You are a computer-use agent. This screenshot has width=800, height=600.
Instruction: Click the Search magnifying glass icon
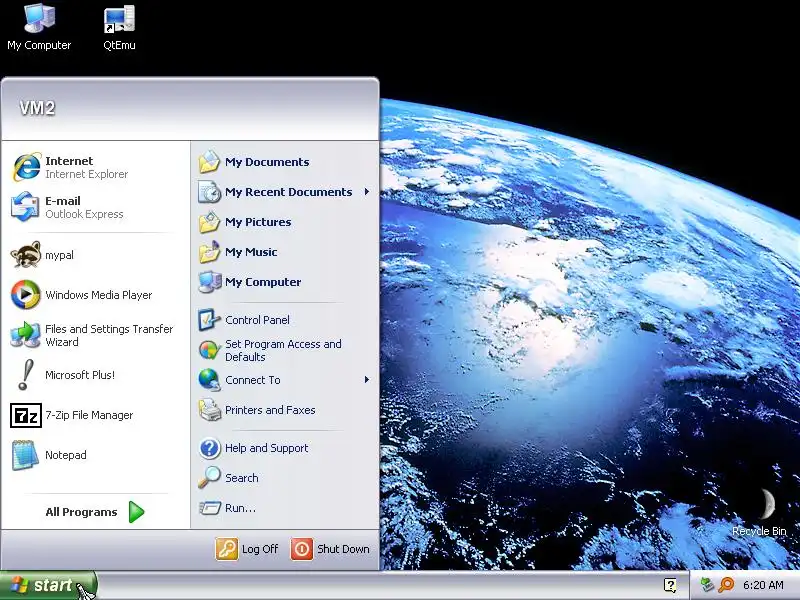click(209, 478)
